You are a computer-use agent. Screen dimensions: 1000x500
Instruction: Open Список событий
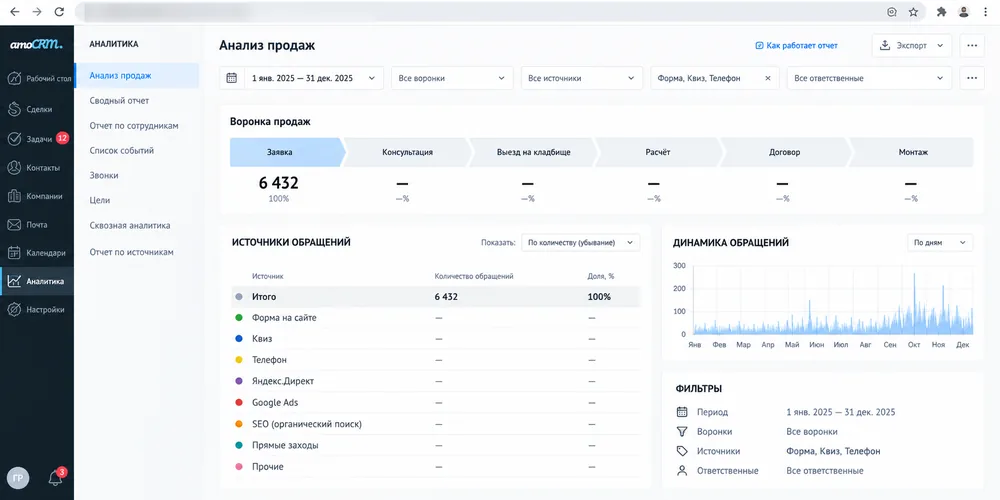[122, 151]
